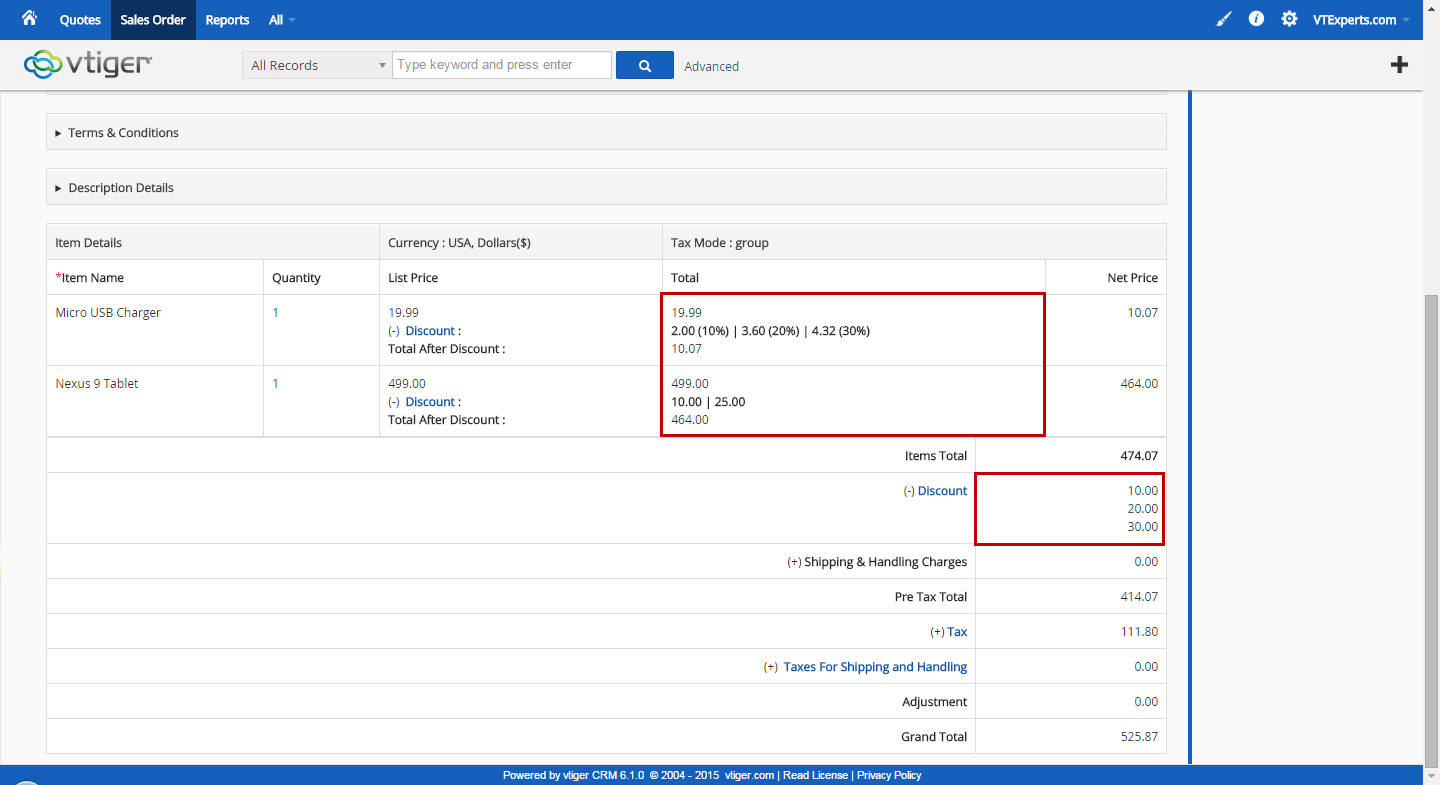The width and height of the screenshot is (1440, 785).
Task: Open the vtiger.com footer link
Action: (x=749, y=775)
